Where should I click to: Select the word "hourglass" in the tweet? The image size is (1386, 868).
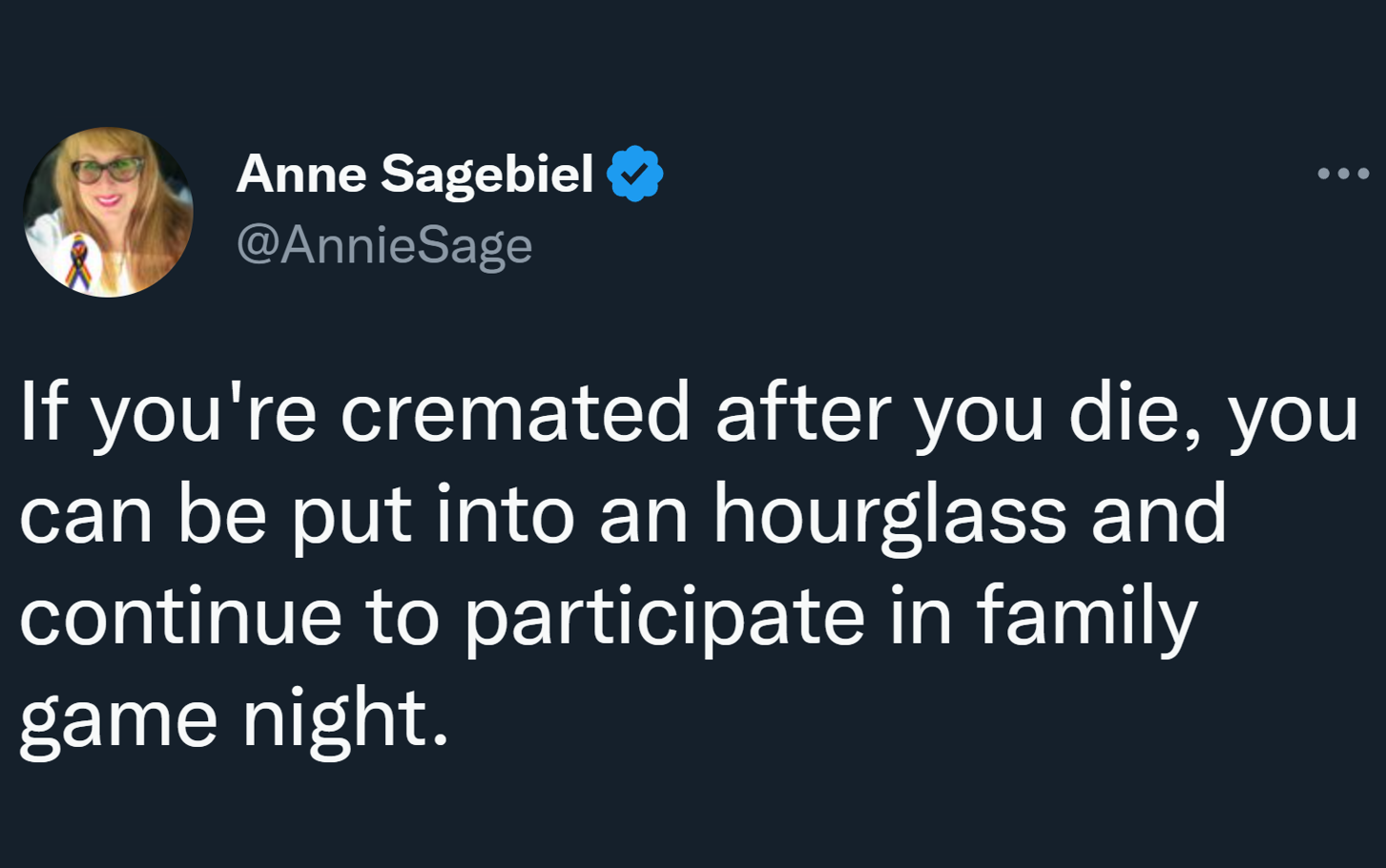(x=889, y=515)
